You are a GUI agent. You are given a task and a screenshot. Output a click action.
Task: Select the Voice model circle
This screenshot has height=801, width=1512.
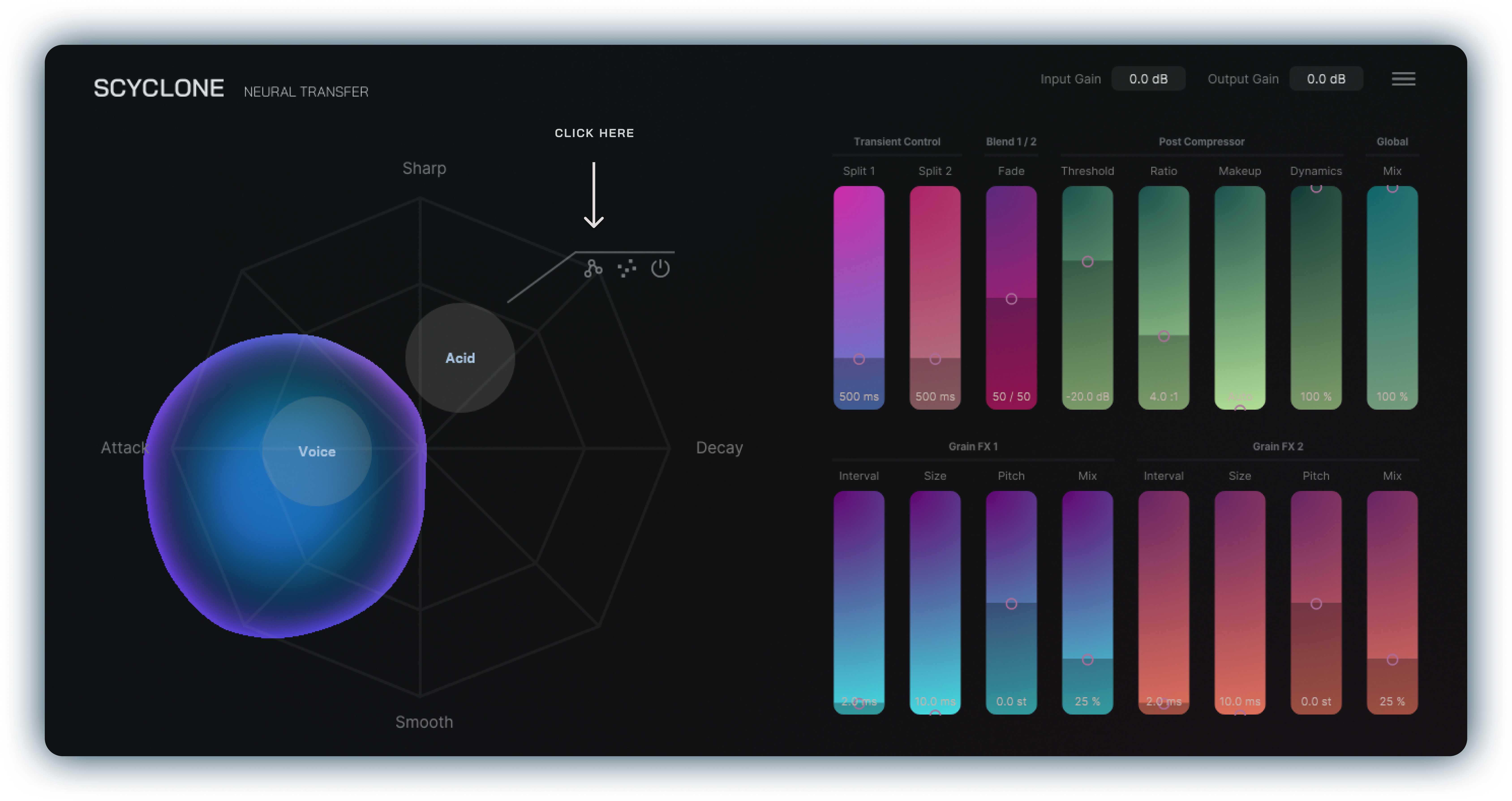(317, 451)
